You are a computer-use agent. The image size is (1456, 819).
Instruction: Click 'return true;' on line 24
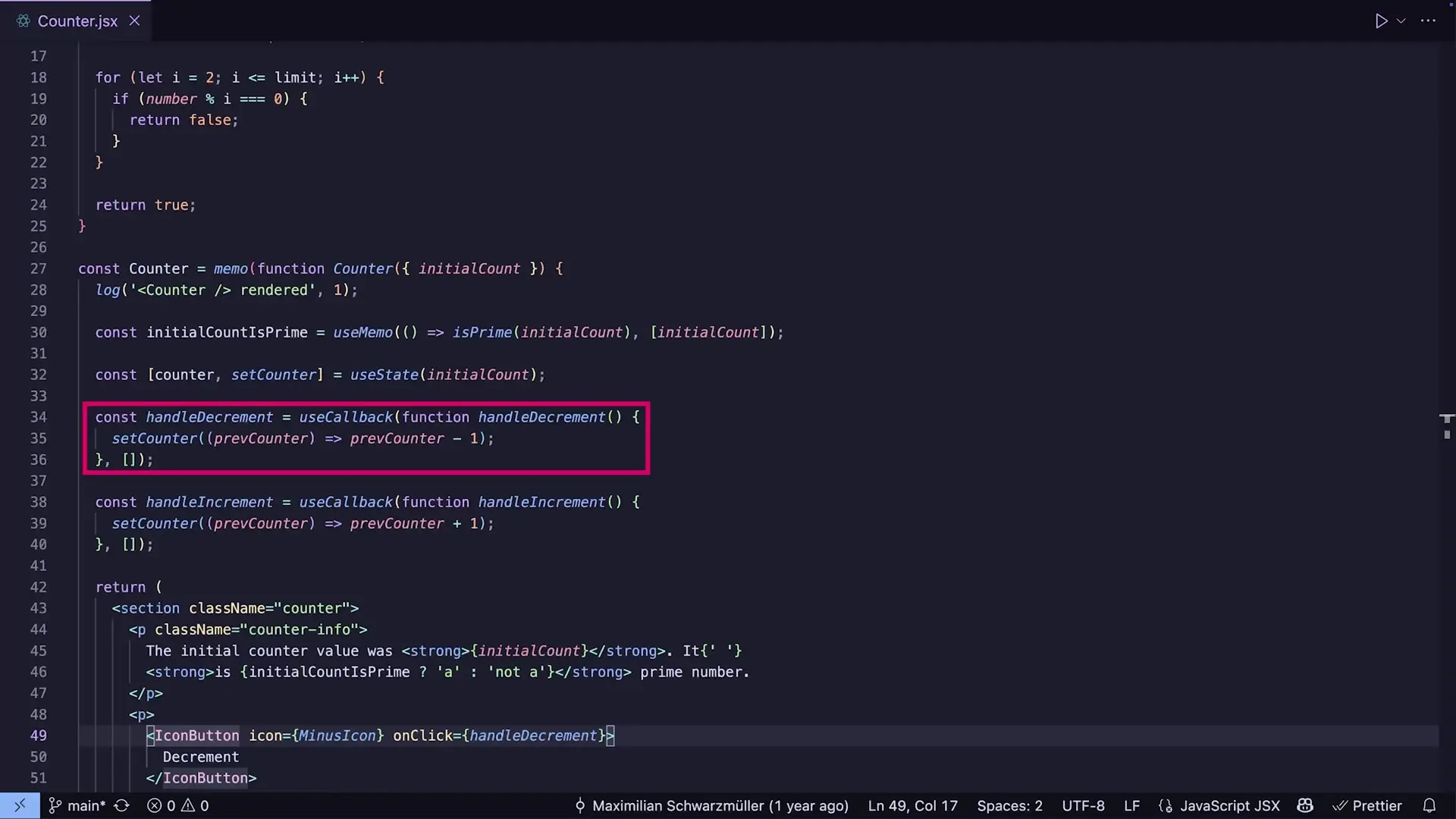pos(146,205)
